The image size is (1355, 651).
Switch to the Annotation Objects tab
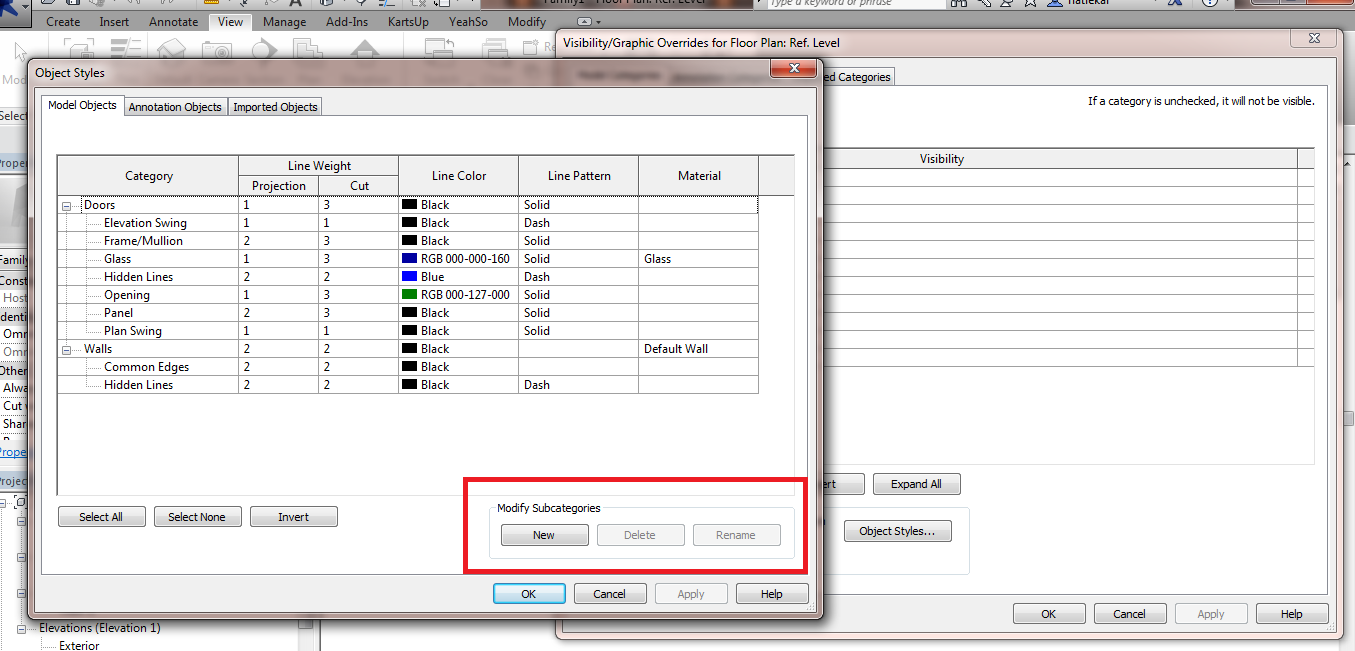pos(175,106)
